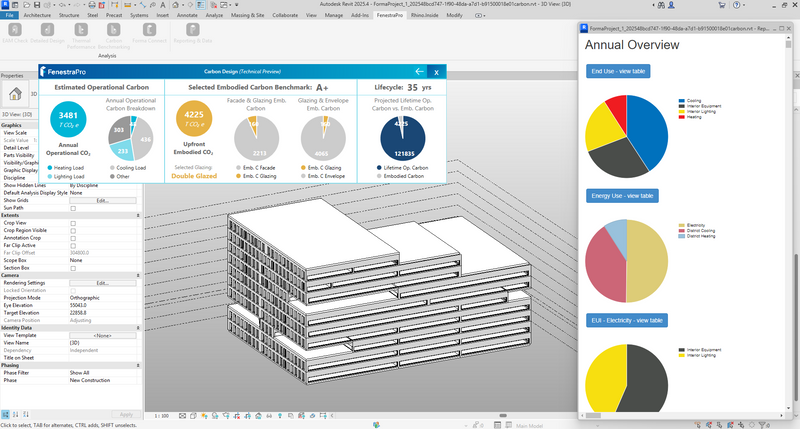Click the Detail Level icon in view control bar

[182, 416]
